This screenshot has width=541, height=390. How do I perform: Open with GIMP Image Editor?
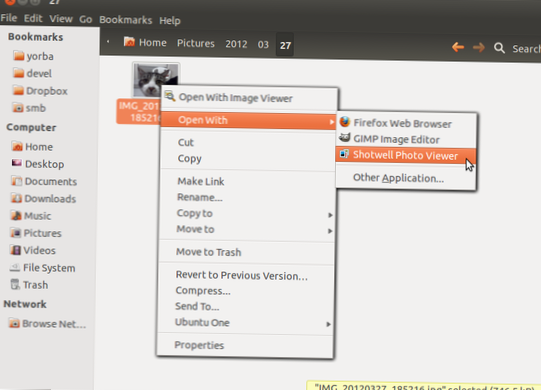tap(406, 139)
